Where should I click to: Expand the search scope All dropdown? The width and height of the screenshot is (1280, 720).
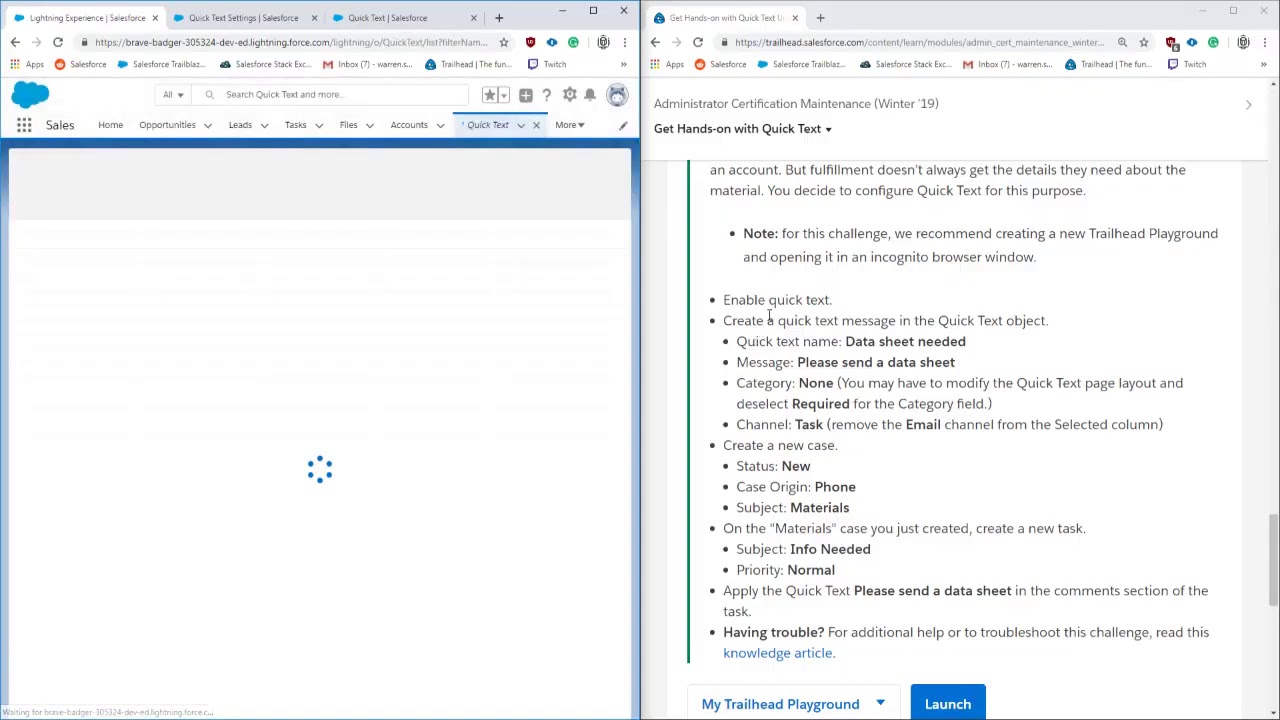click(173, 95)
